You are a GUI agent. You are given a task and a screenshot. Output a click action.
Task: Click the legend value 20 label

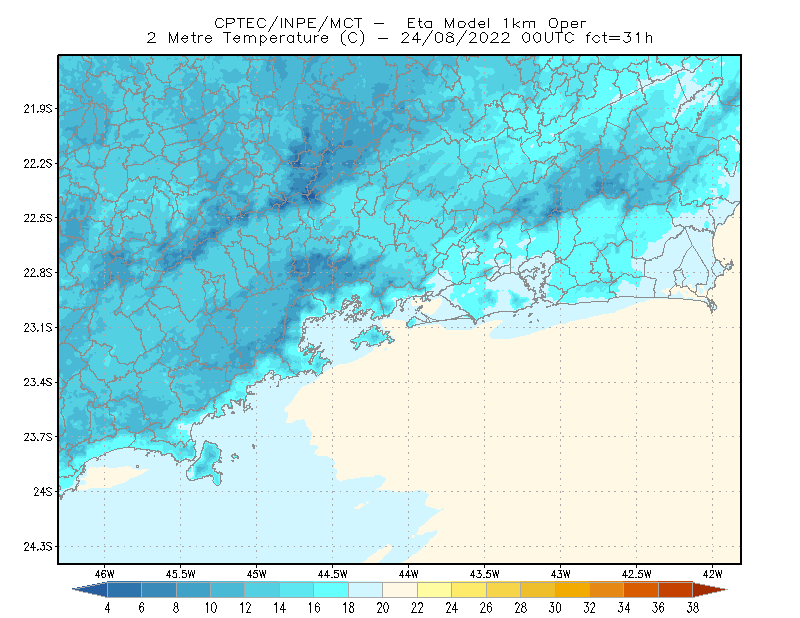tap(383, 608)
